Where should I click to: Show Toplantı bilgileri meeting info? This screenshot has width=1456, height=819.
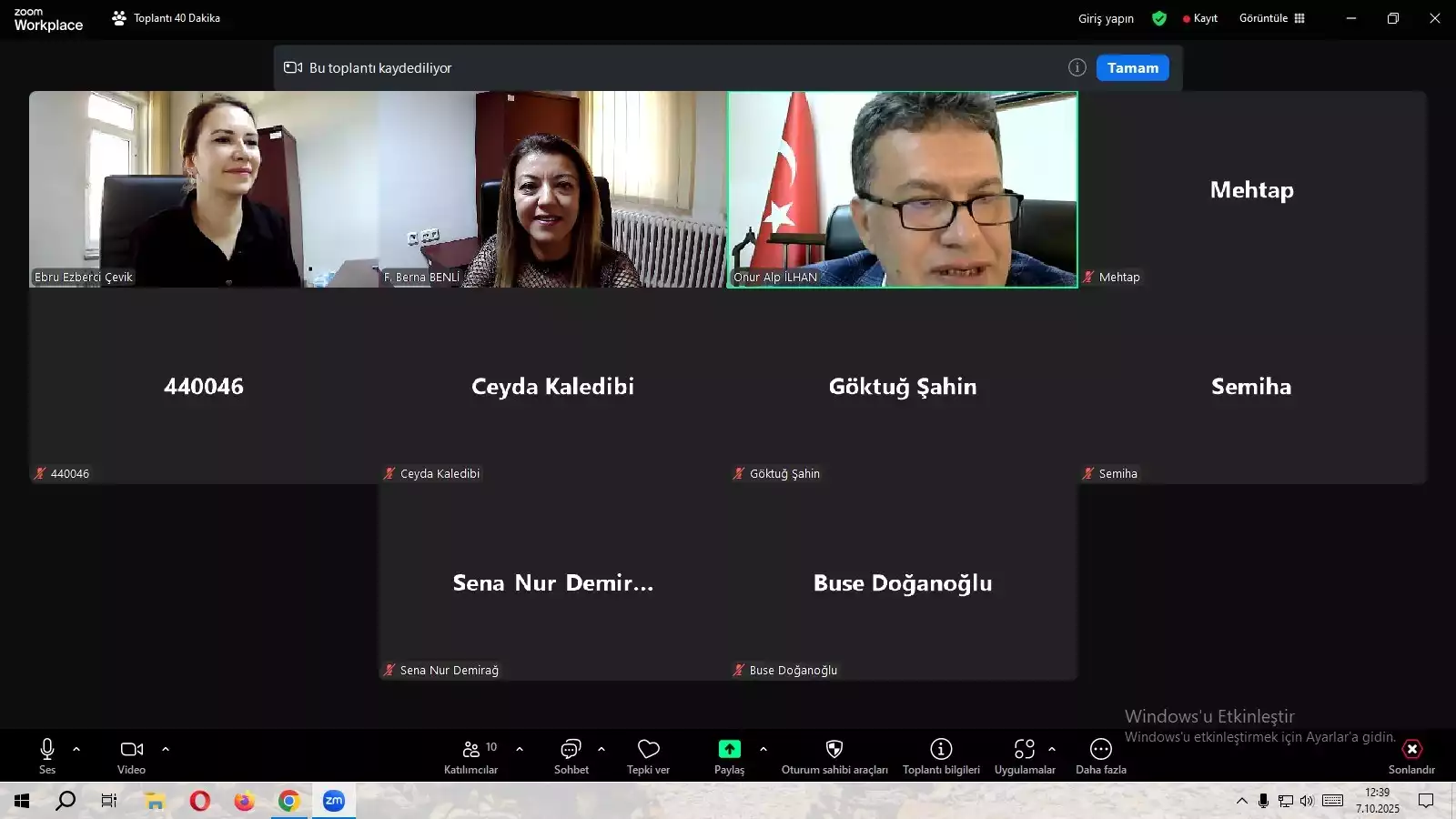click(x=941, y=755)
